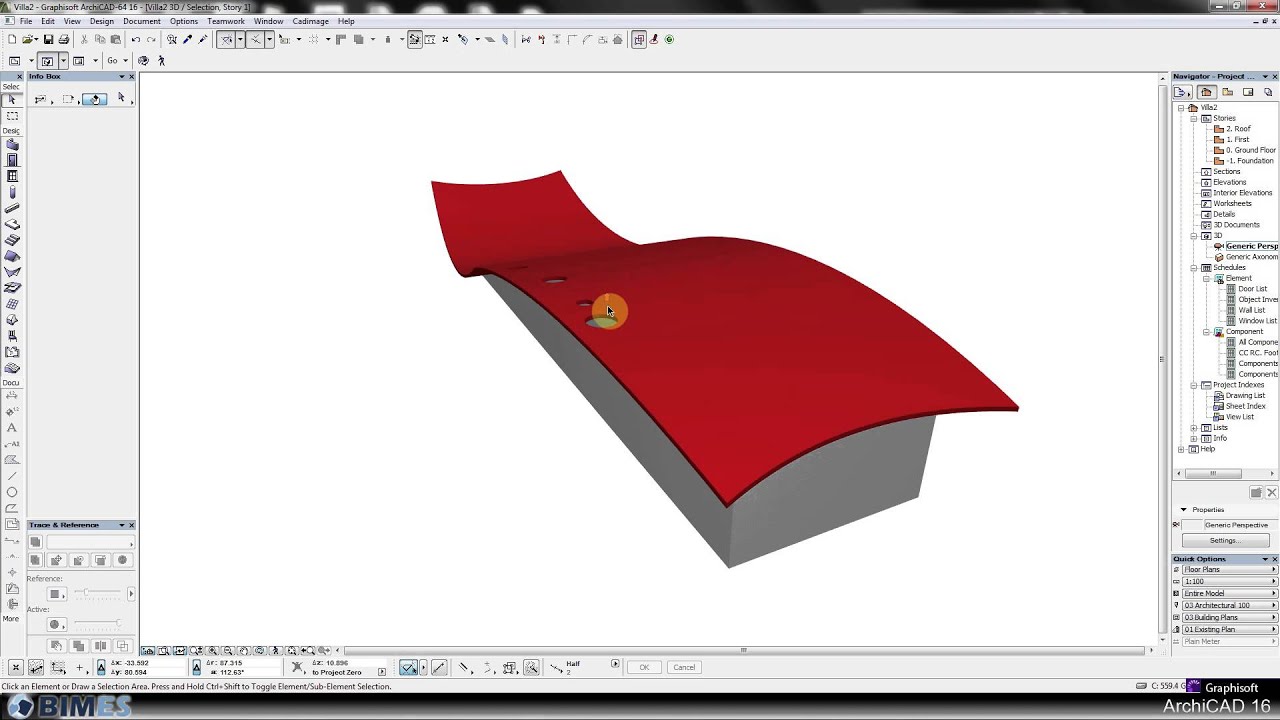Open the Teamwork menu
The height and width of the screenshot is (720, 1280).
click(226, 21)
